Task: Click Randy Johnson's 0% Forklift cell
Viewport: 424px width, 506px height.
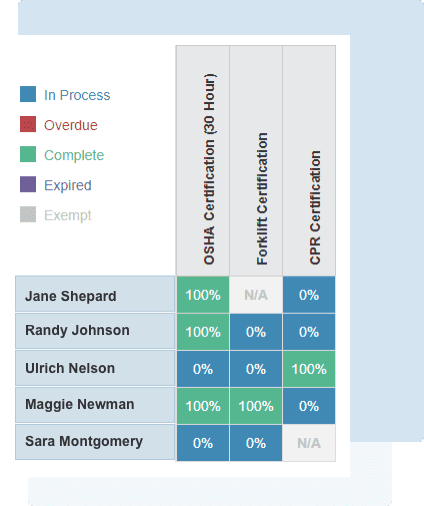Action: [256, 332]
